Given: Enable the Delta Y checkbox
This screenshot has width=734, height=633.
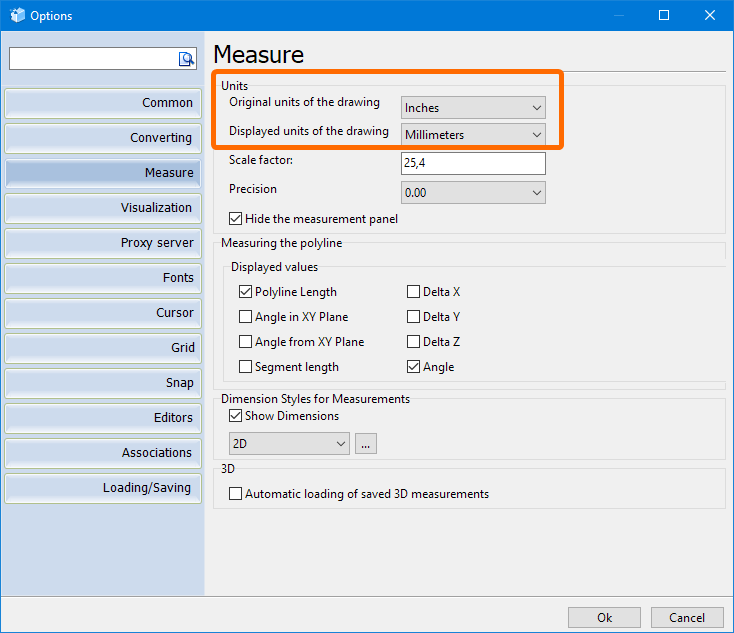Looking at the screenshot, I should tap(413, 317).
